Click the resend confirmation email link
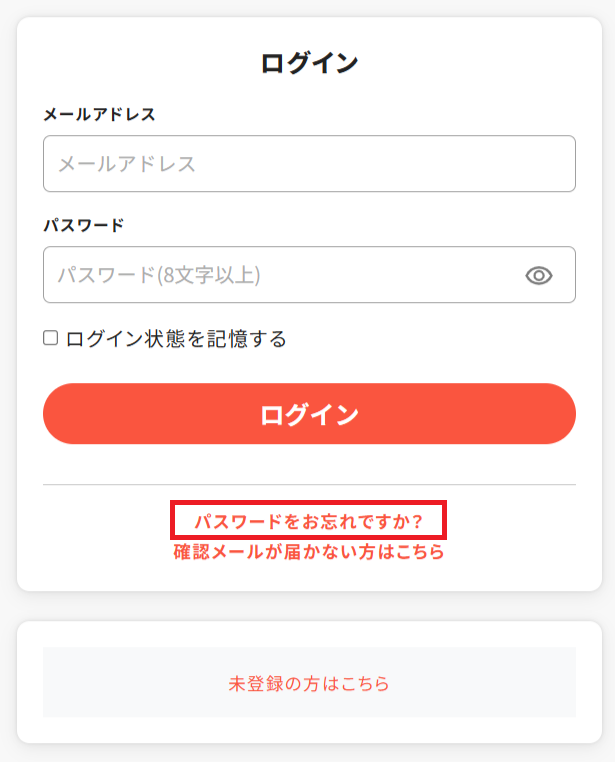615x762 pixels. pyautogui.click(x=308, y=551)
